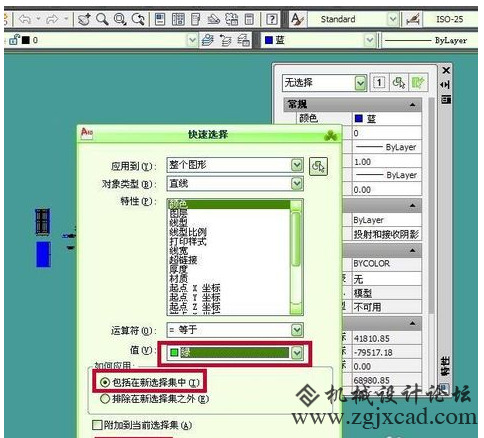
Task: Click the property list scrollbar thumb
Action: 295,239
